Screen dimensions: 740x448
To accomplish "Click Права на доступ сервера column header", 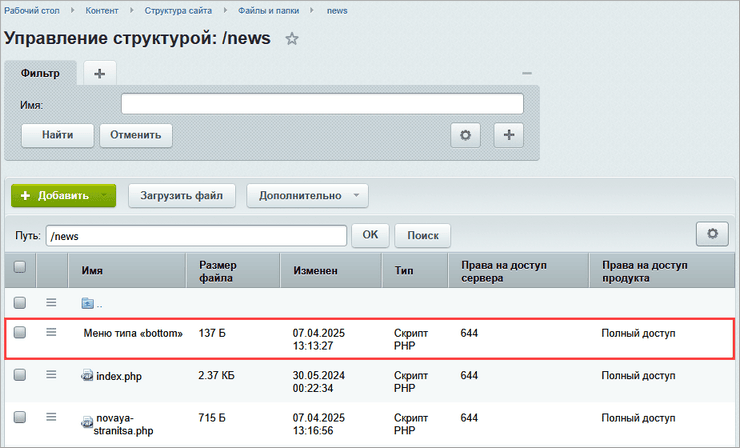I will coord(504,271).
